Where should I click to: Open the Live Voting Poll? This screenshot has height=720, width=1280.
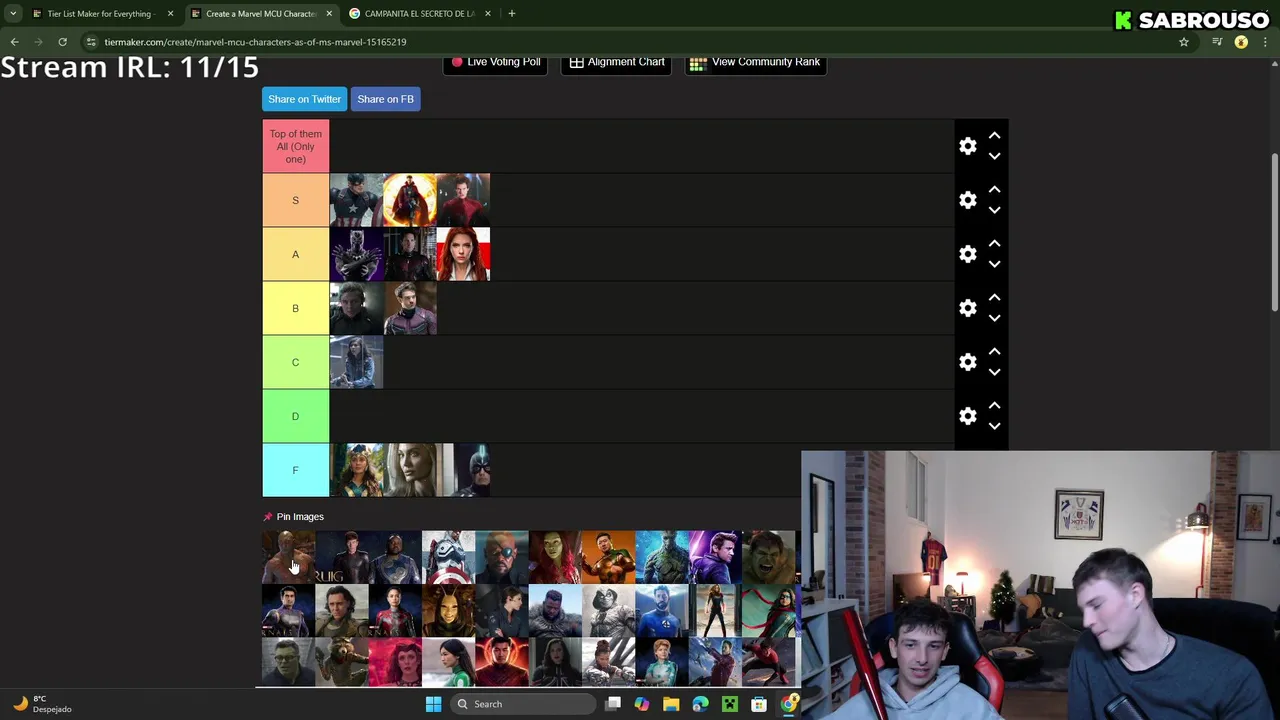(495, 62)
